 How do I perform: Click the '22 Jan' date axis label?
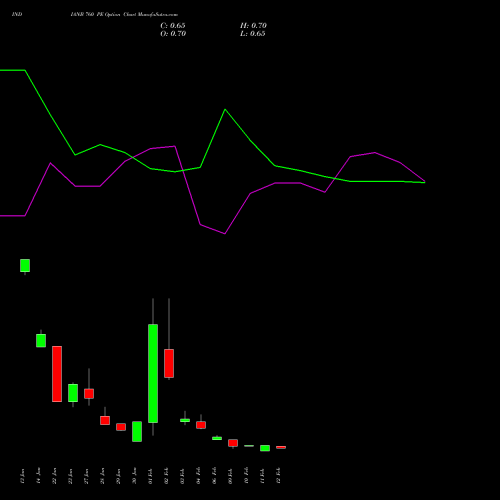pos(55,476)
